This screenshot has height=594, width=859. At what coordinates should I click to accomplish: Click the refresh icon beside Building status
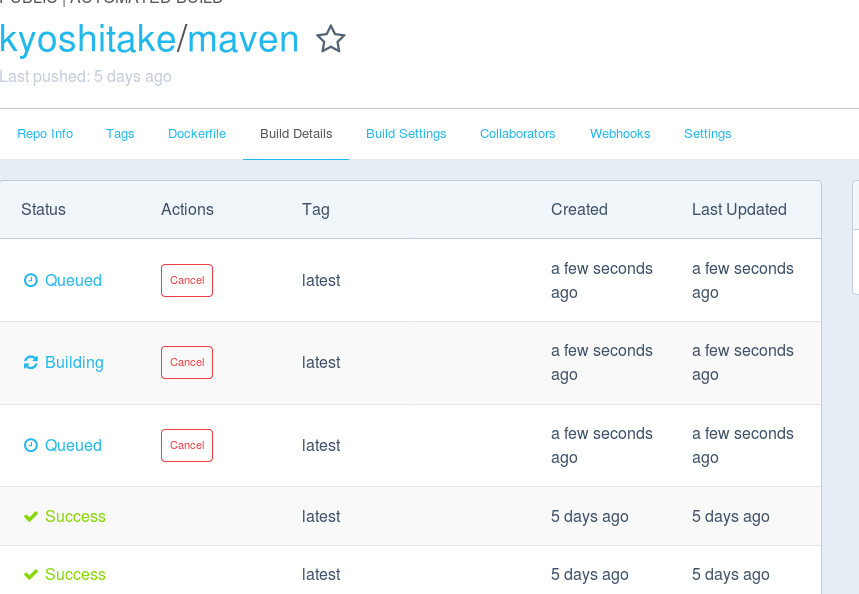[x=31, y=362]
